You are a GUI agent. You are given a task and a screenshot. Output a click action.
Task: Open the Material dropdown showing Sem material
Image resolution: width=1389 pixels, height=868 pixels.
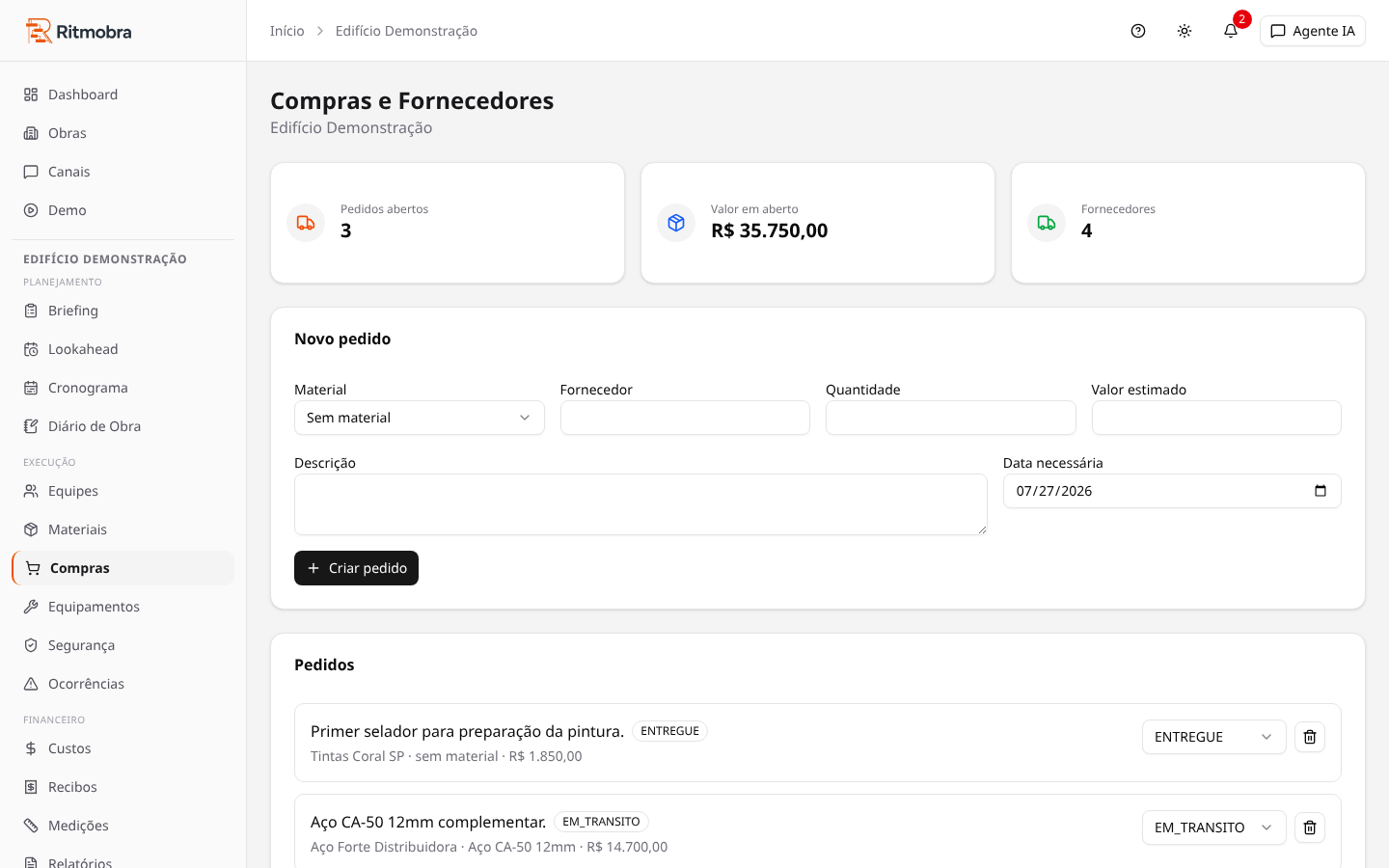(420, 418)
